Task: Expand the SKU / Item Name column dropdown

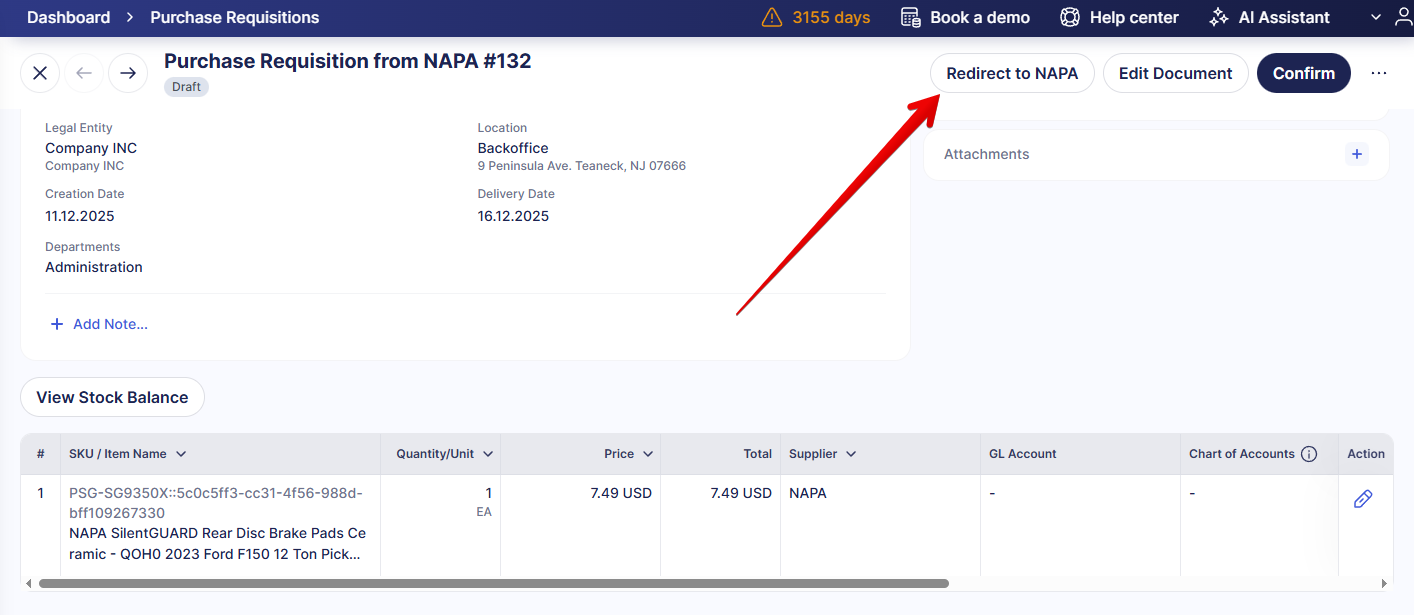Action: click(x=181, y=454)
